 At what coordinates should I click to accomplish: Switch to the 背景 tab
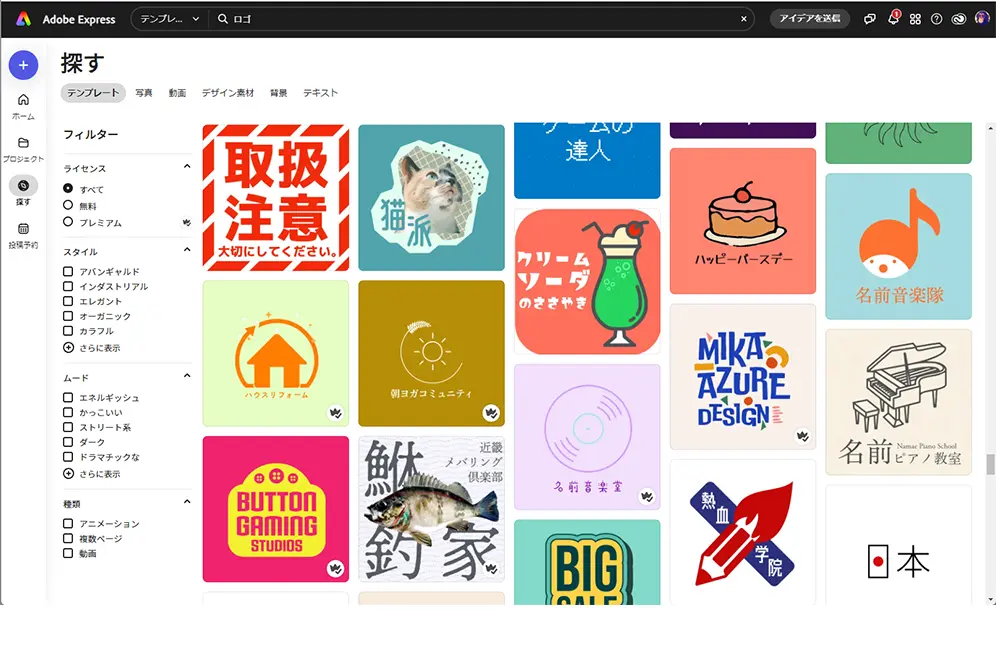point(279,92)
